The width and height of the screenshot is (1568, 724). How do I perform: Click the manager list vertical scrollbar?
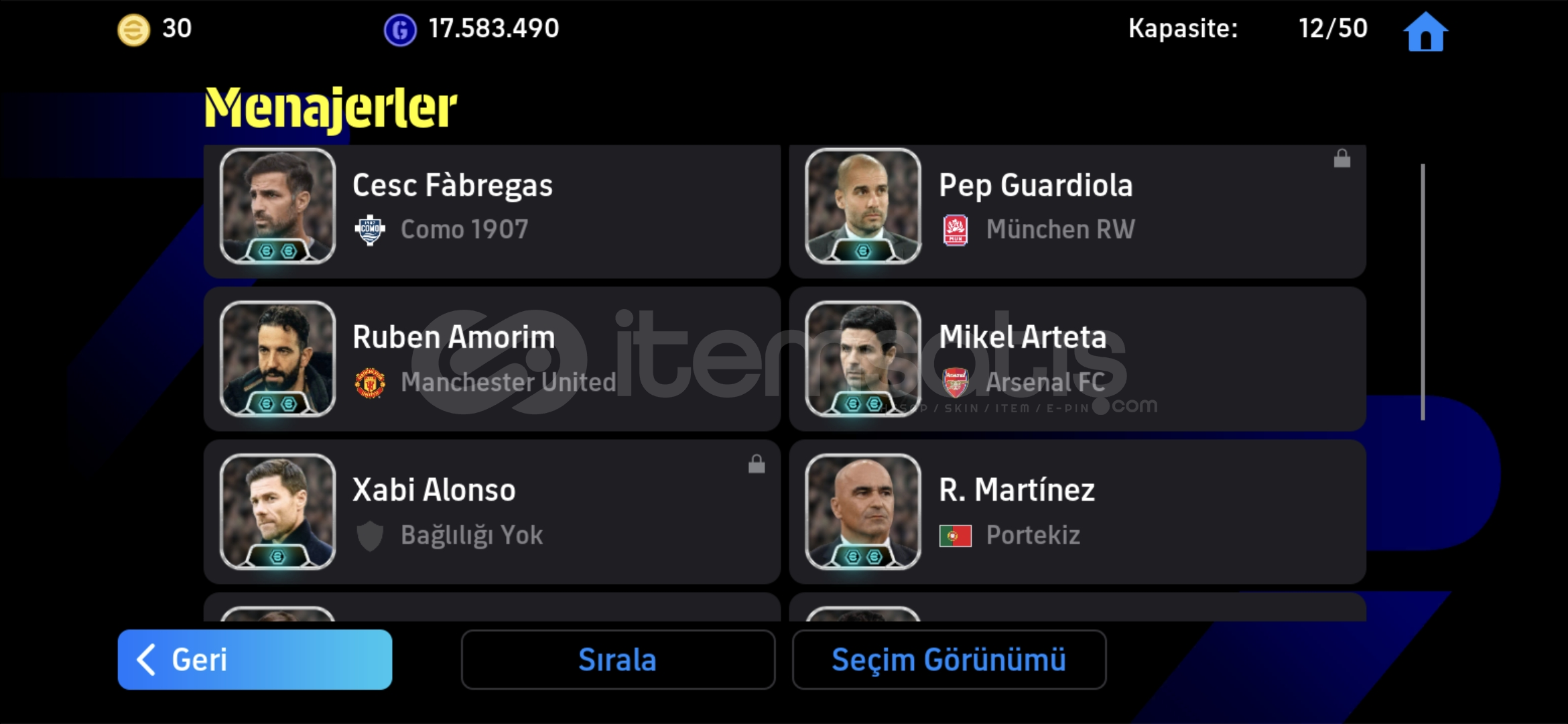coord(1423,292)
